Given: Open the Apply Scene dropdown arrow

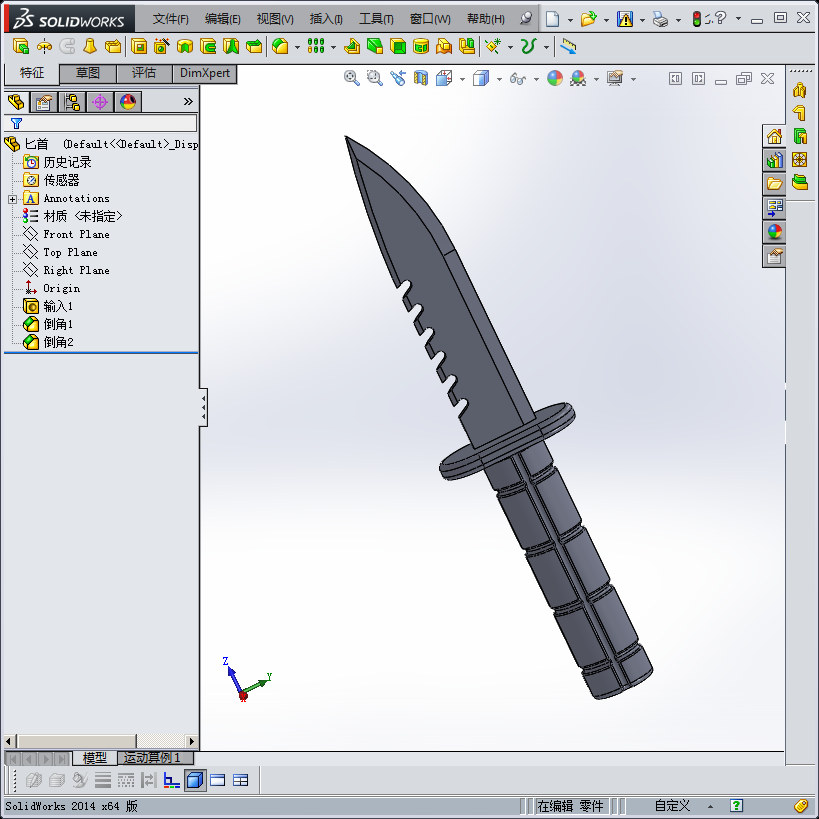Looking at the screenshot, I should [x=596, y=79].
